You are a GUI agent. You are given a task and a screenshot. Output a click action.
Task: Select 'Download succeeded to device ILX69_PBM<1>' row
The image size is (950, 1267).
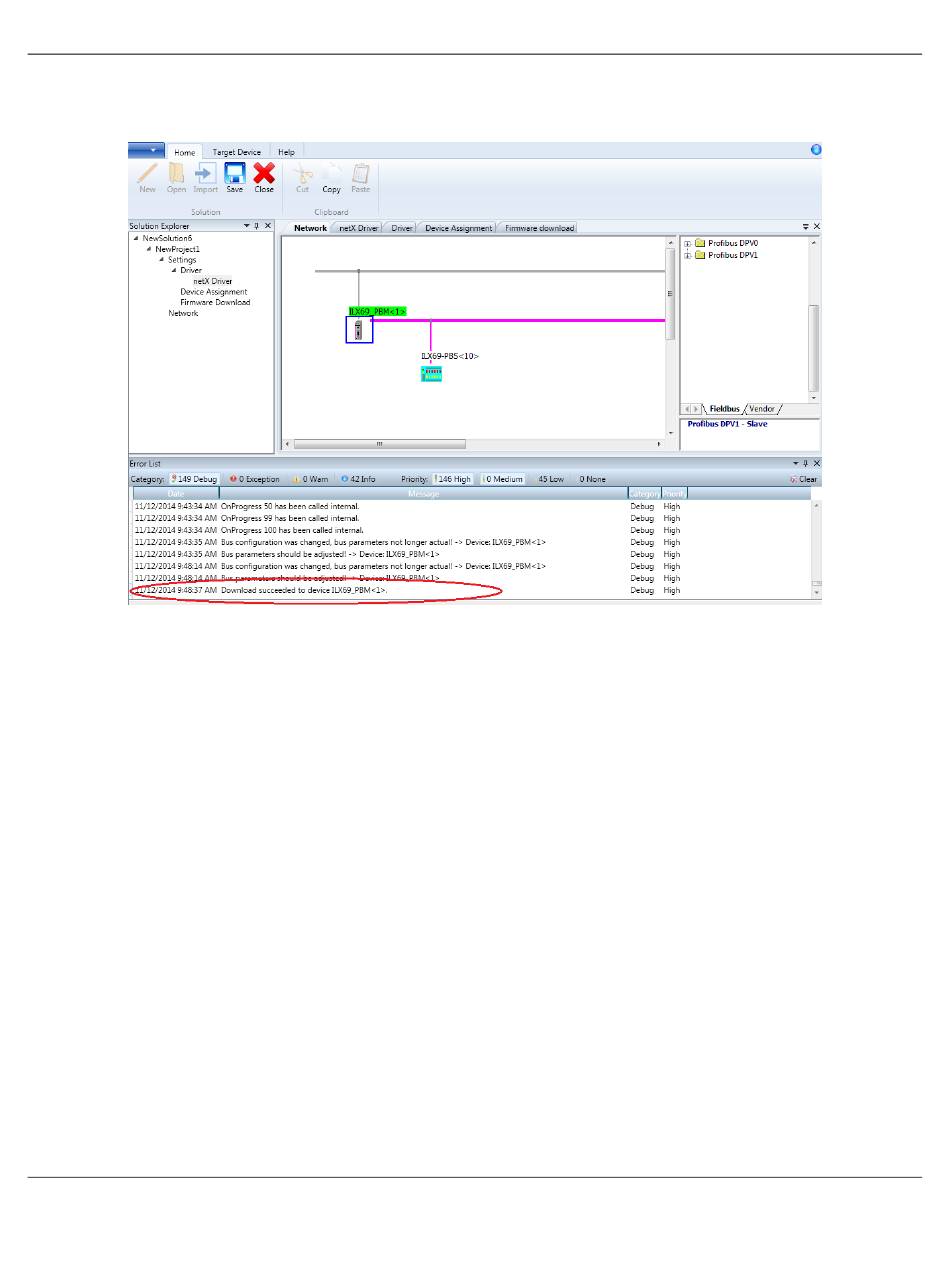click(x=471, y=590)
